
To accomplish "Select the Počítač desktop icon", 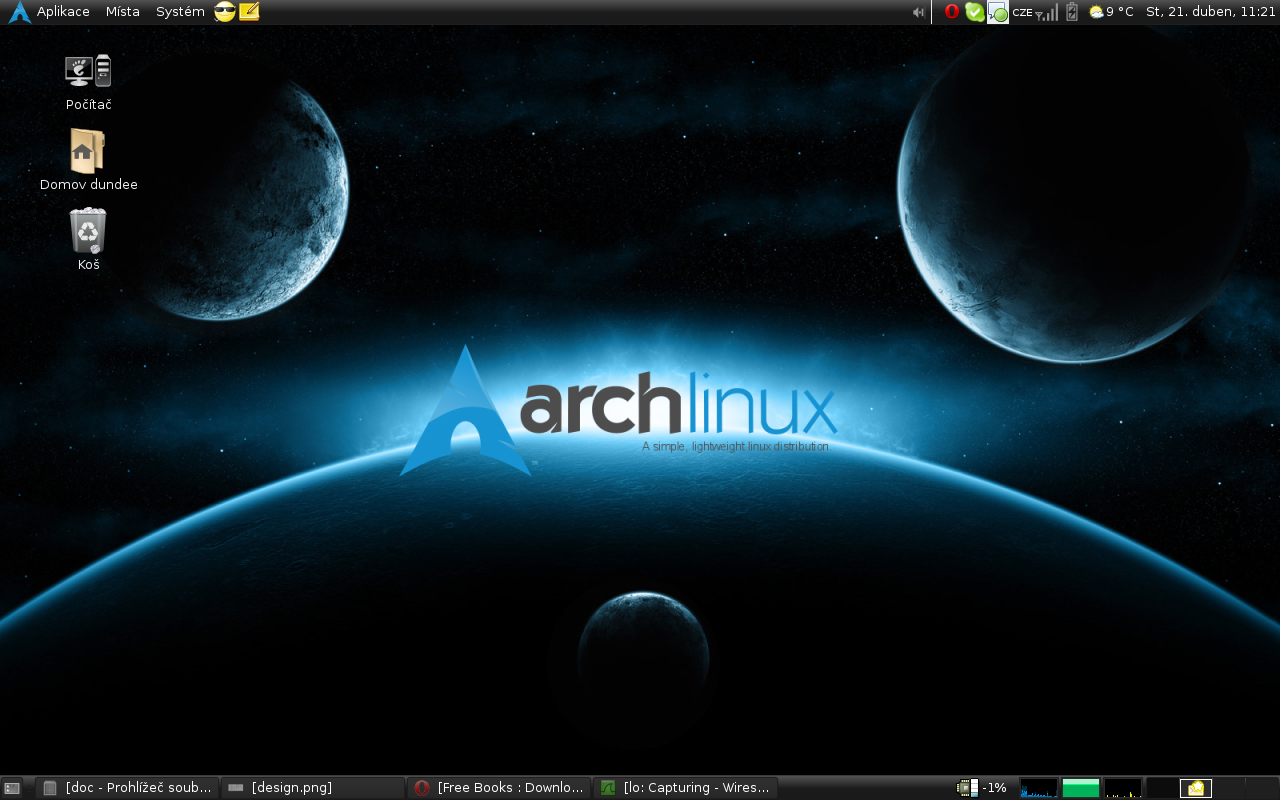I will point(88,83).
